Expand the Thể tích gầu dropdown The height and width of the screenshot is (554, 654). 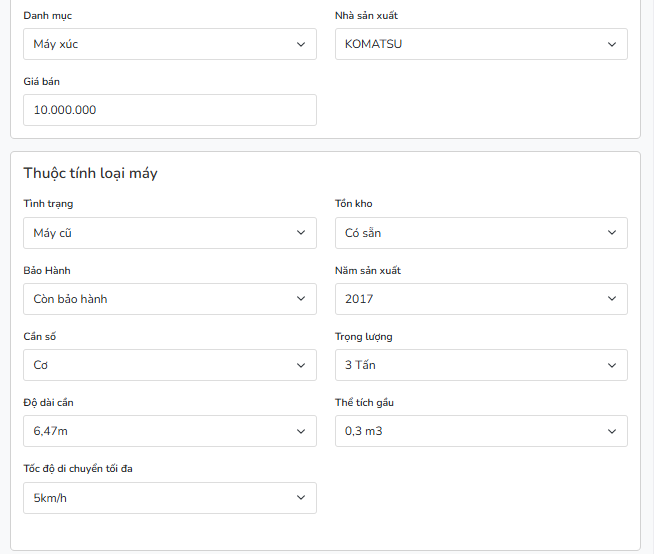point(480,431)
